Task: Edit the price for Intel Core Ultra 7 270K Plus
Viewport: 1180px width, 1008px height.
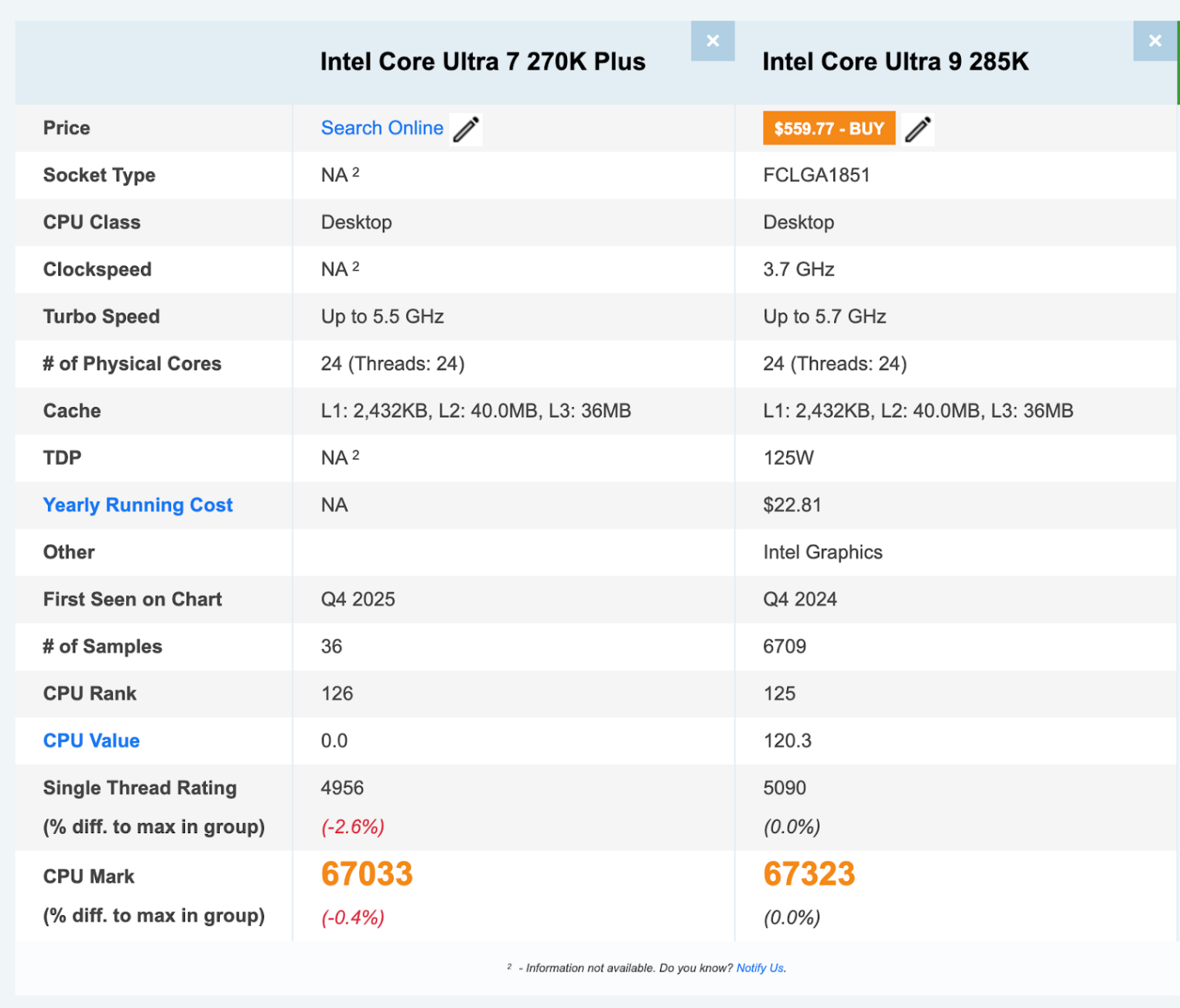Action: 465,128
